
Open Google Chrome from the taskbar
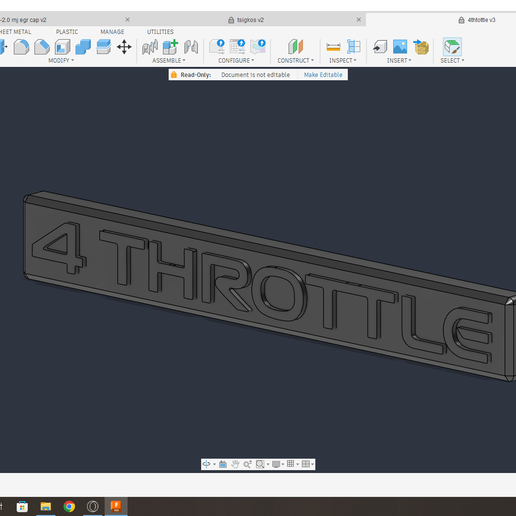[x=69, y=507]
